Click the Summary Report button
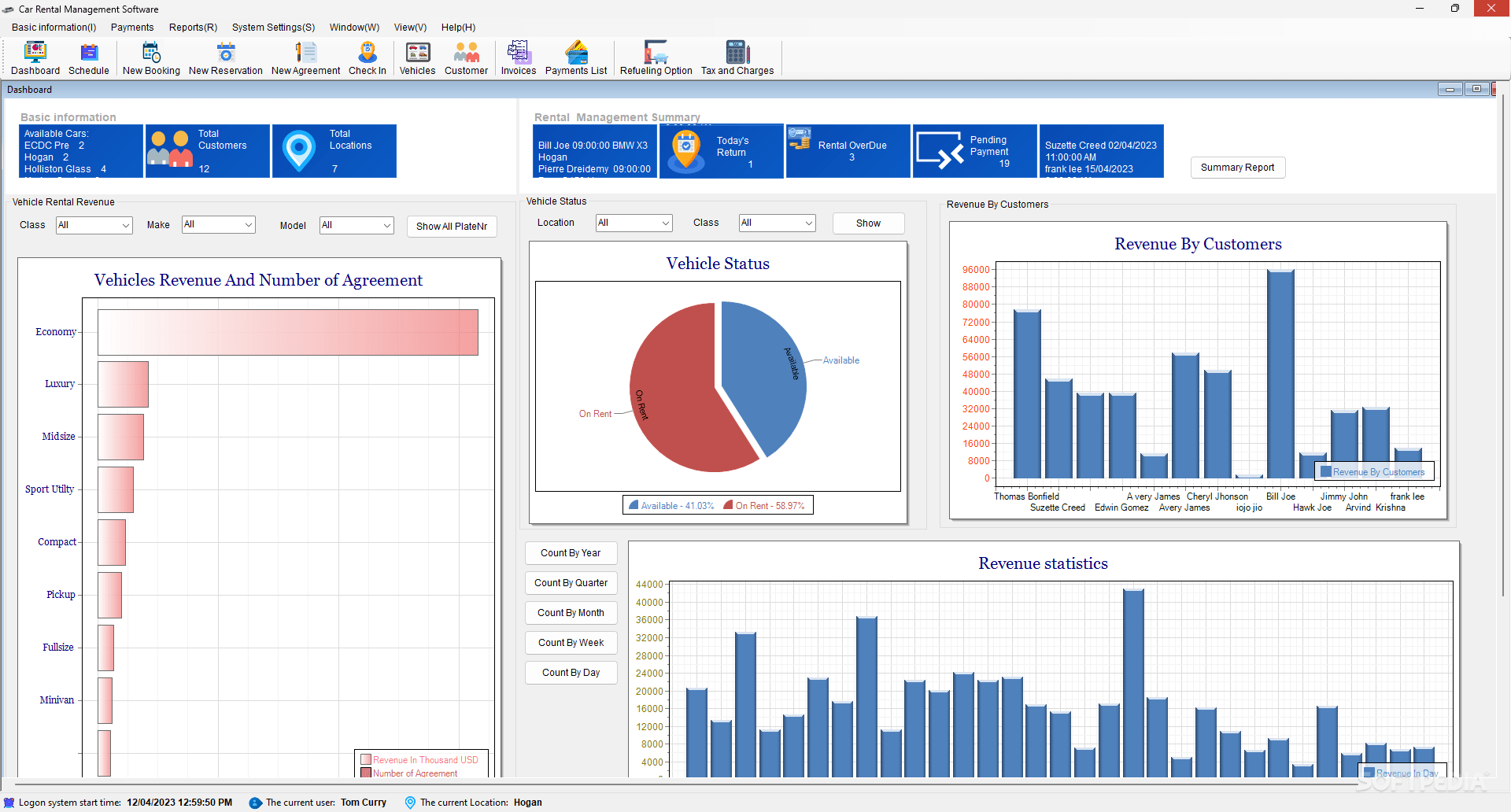 (1237, 168)
